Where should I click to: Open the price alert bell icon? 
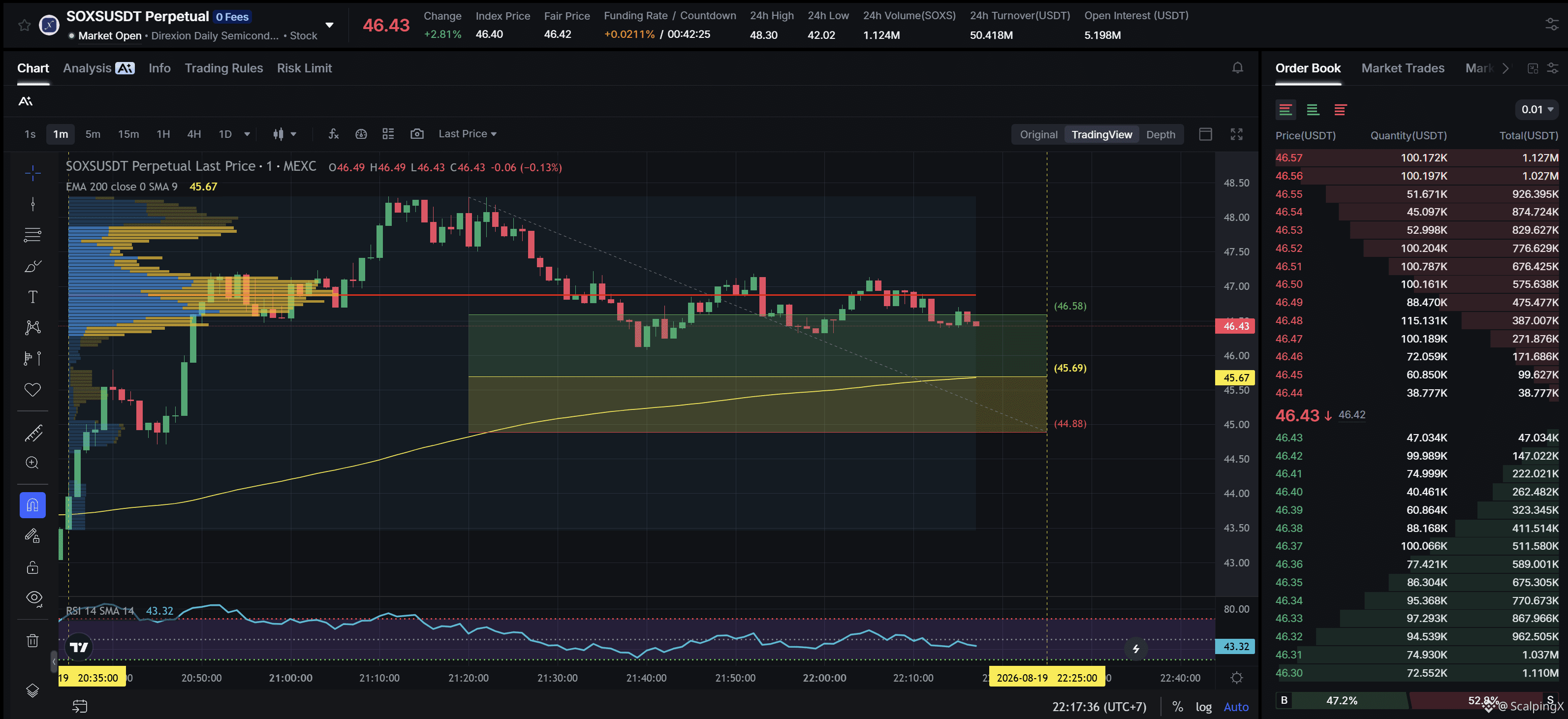[x=1237, y=67]
